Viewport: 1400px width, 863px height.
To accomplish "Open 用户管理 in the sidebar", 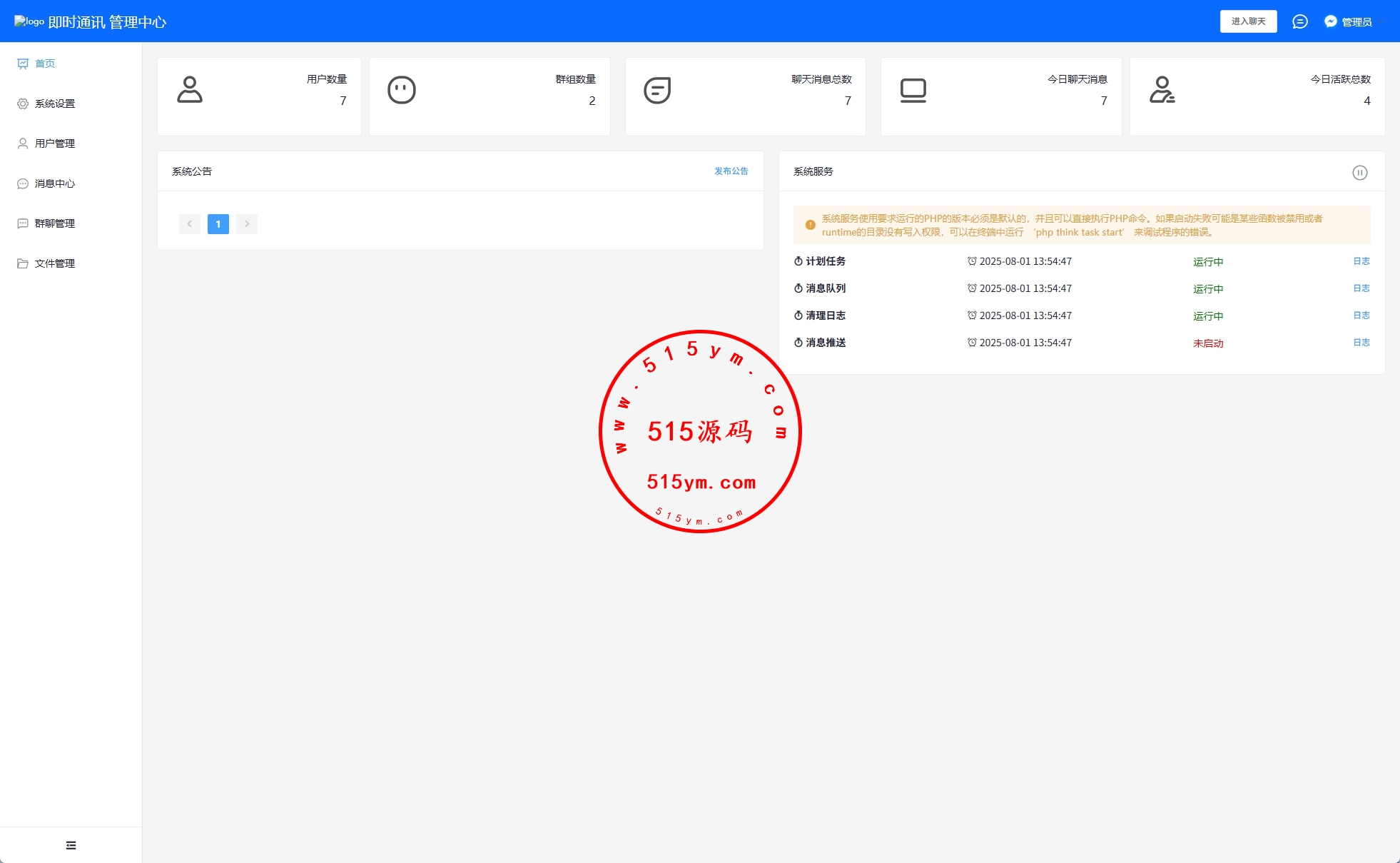I will click(54, 143).
